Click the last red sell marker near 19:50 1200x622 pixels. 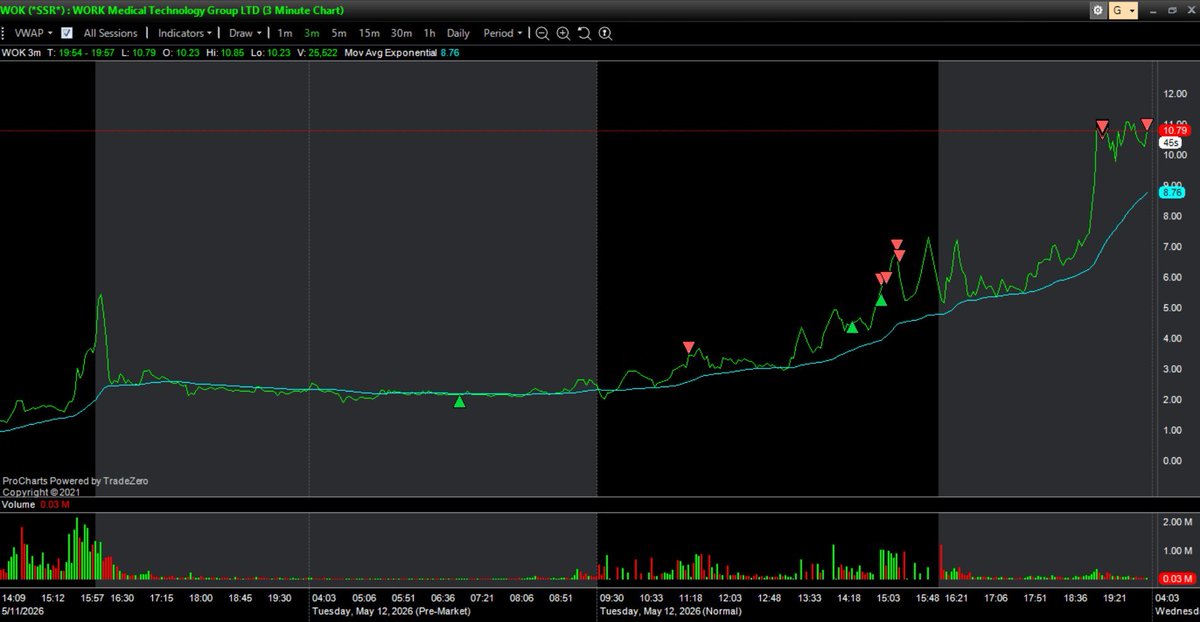point(1146,124)
